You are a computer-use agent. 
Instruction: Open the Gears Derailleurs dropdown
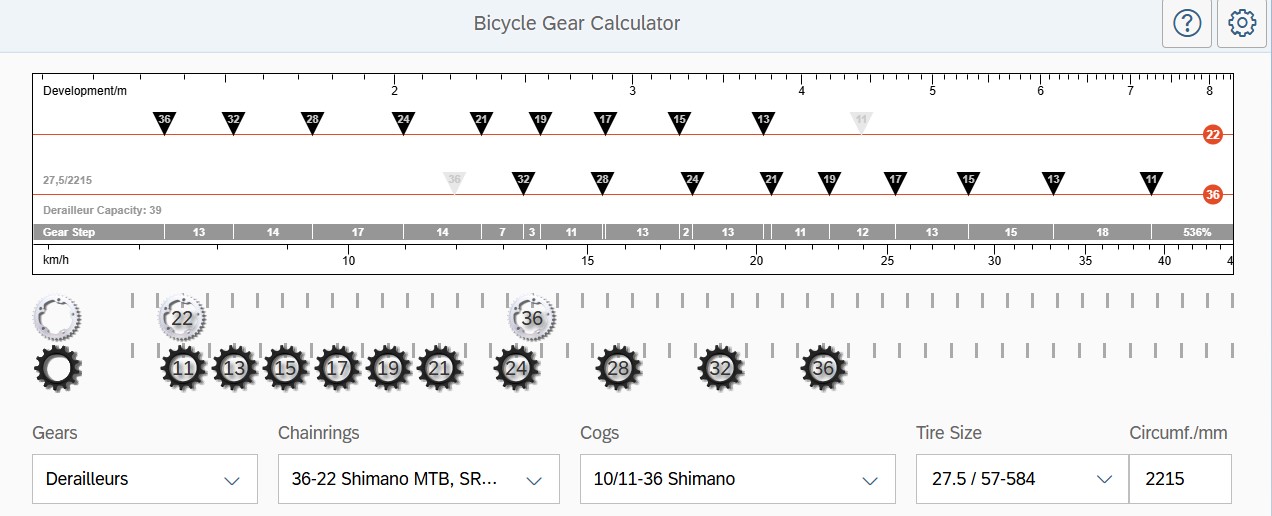pyautogui.click(x=144, y=479)
